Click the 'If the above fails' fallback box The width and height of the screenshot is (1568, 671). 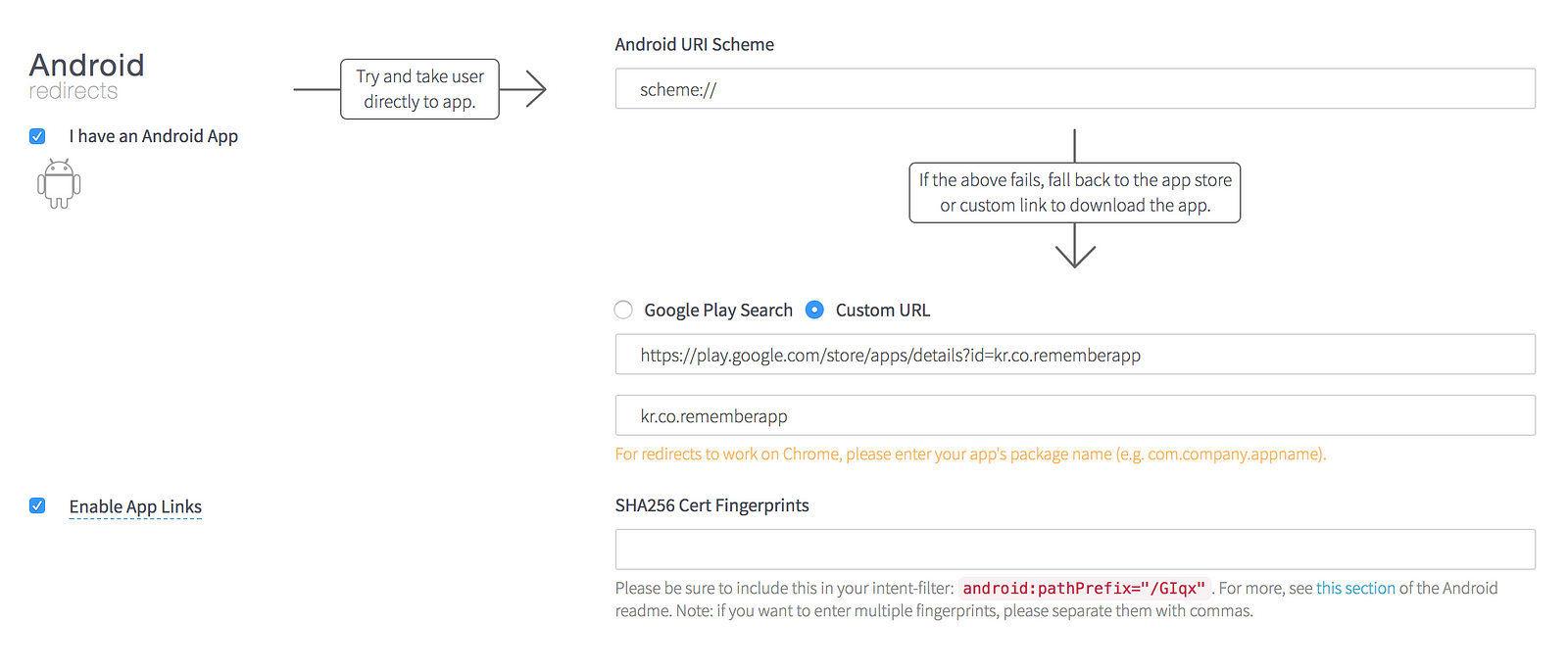tap(1075, 193)
